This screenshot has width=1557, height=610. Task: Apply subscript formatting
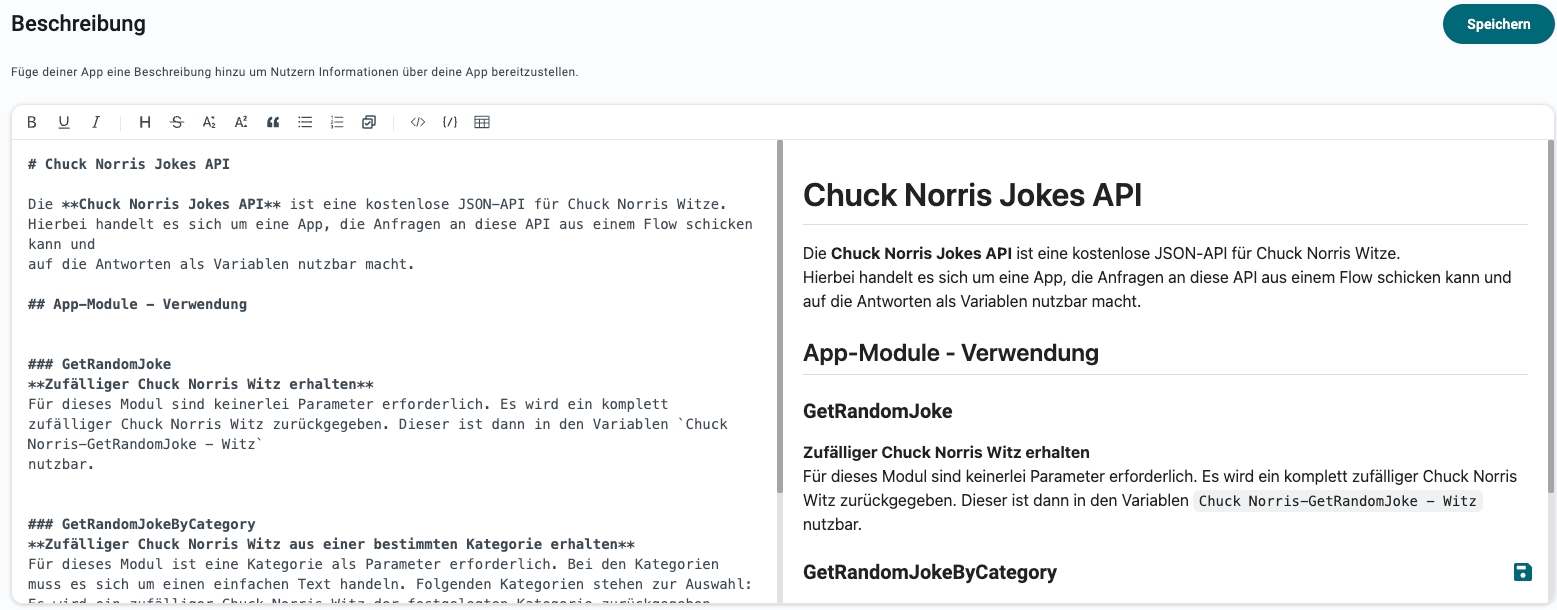coord(209,122)
